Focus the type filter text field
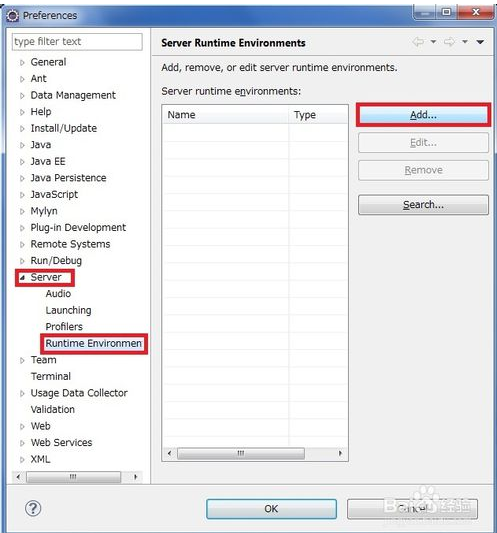 (77, 42)
